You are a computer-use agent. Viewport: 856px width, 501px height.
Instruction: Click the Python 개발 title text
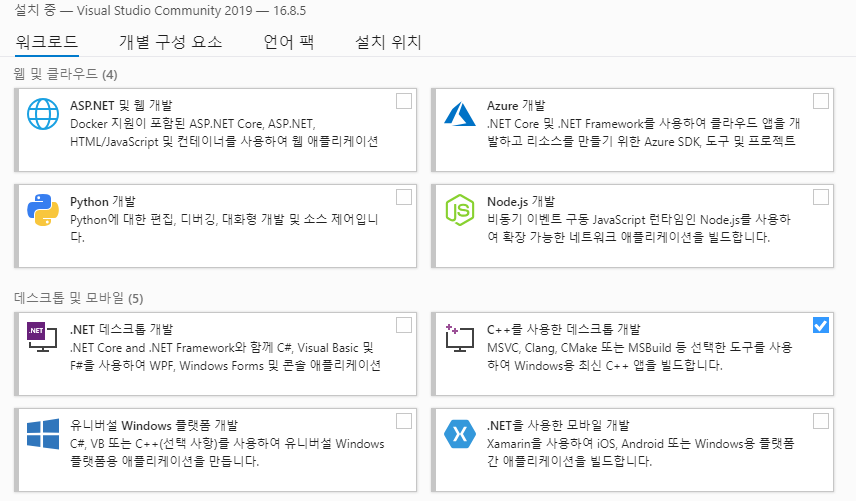point(103,201)
